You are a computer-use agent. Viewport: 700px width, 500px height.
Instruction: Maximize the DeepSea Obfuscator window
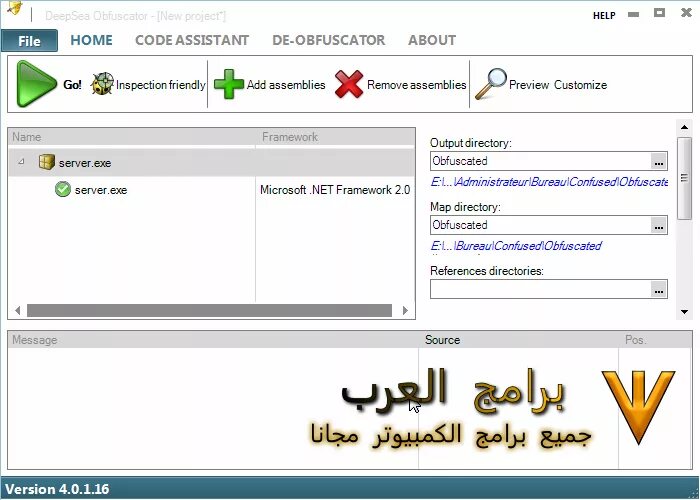pos(659,13)
